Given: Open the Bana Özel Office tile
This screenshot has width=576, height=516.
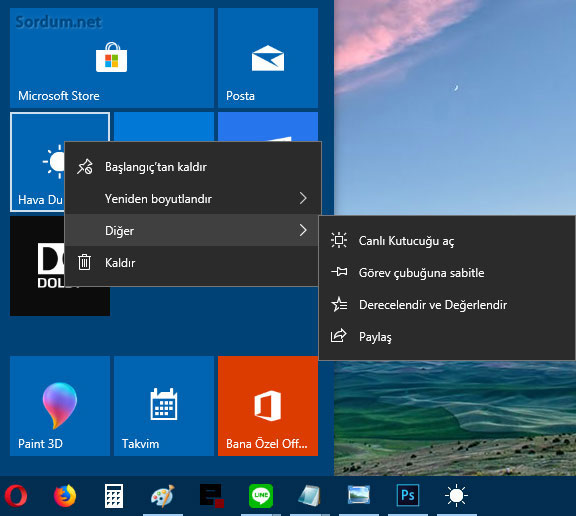Looking at the screenshot, I should tap(268, 406).
